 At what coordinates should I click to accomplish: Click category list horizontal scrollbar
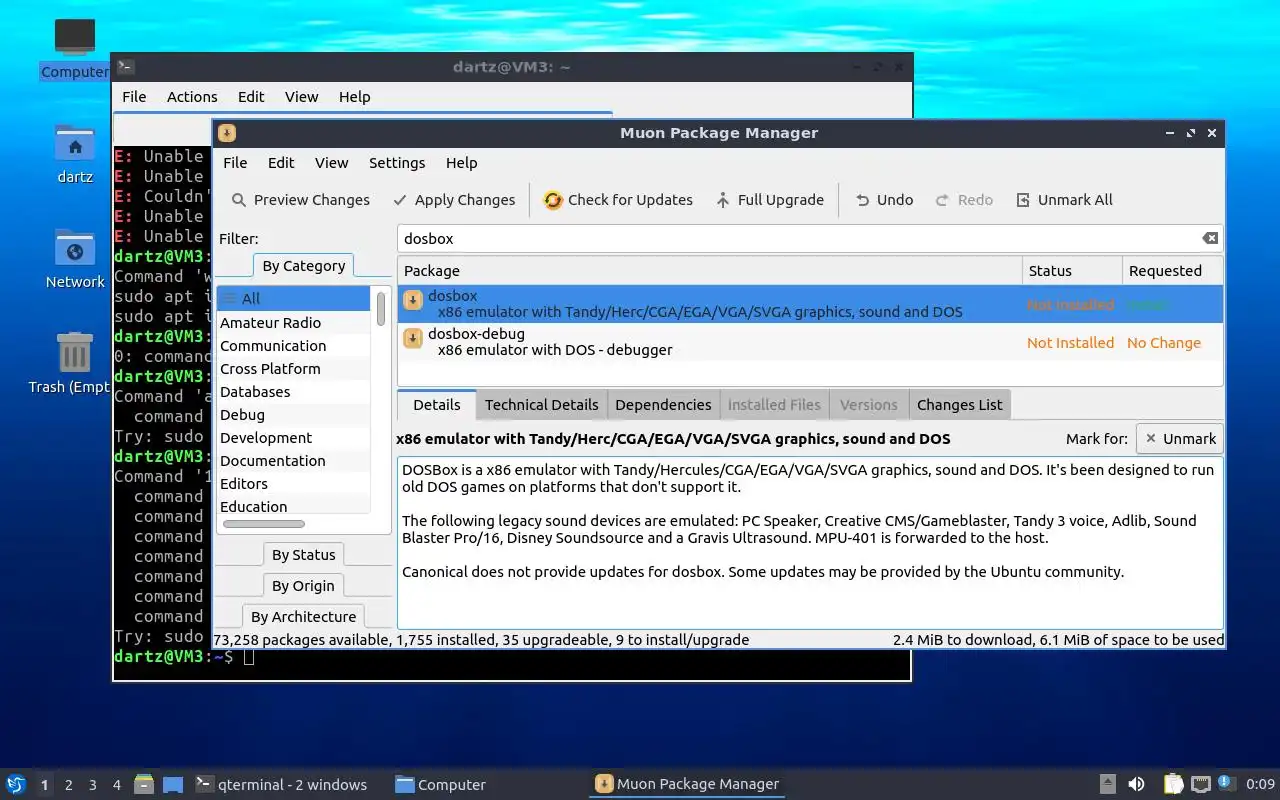coord(264,524)
